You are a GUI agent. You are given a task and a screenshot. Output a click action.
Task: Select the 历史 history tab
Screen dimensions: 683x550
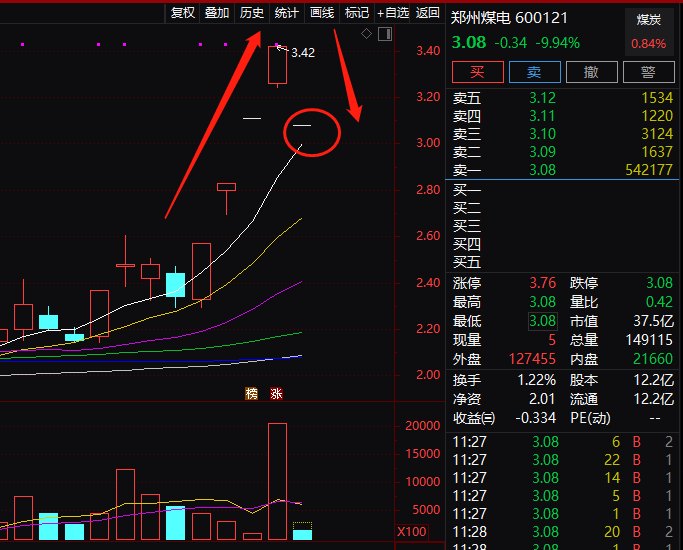[x=252, y=13]
